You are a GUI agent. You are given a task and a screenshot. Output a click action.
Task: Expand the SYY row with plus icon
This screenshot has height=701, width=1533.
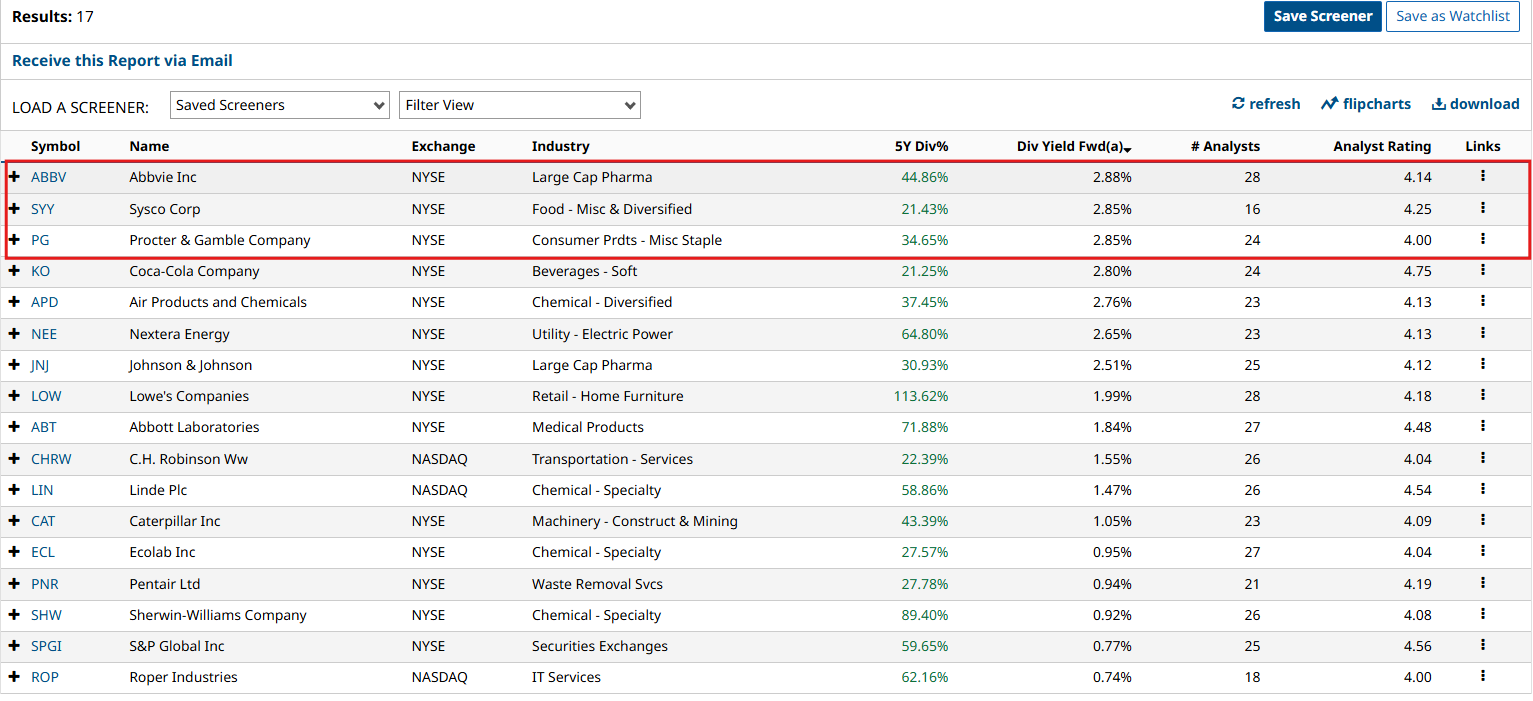pos(15,209)
